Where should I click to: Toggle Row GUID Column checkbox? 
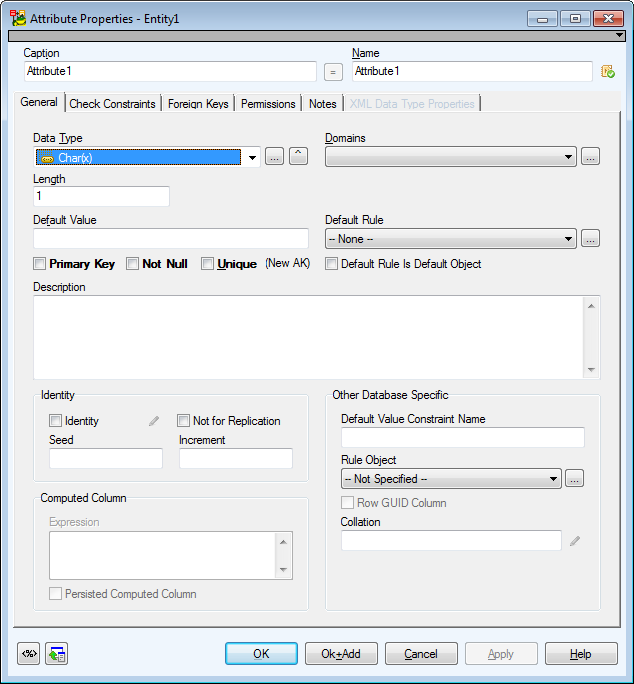[x=347, y=503]
